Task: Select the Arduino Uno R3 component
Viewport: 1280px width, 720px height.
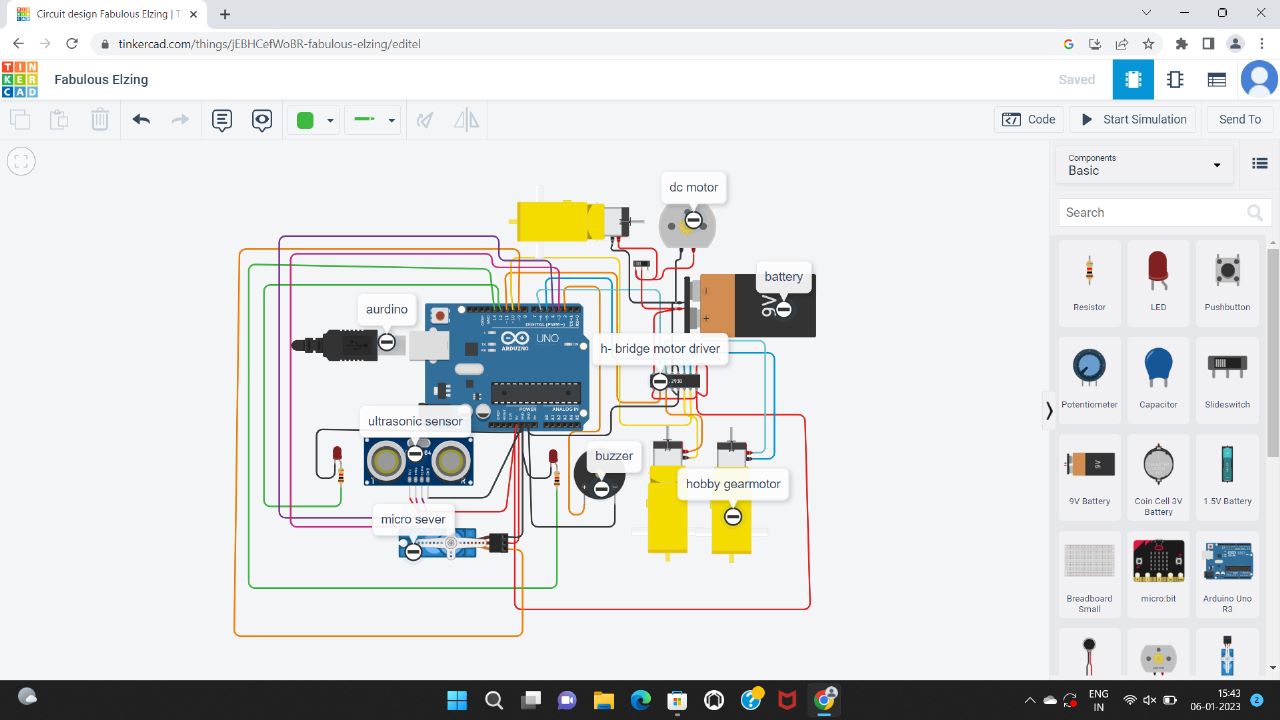Action: 1227,574
